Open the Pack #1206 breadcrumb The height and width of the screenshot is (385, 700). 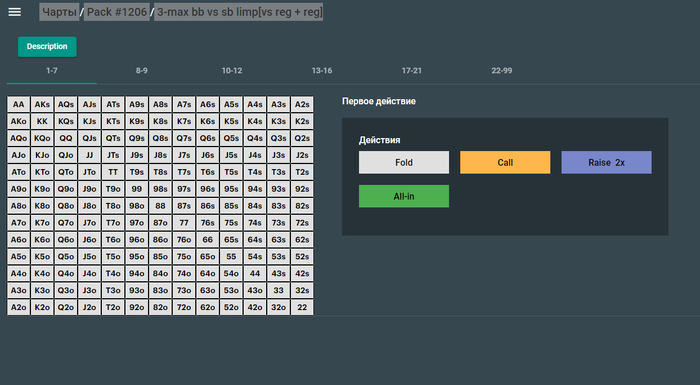117,12
